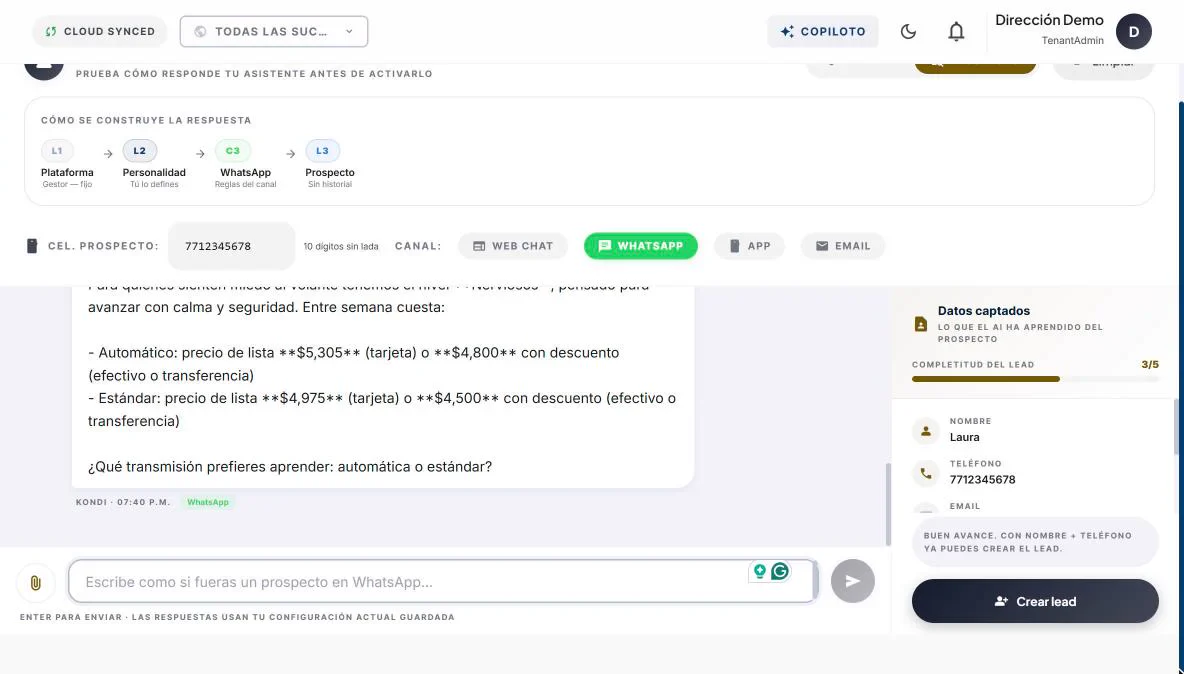Screen dimensions: 1184x674
Task: Switch channel to App
Action: click(x=749, y=246)
